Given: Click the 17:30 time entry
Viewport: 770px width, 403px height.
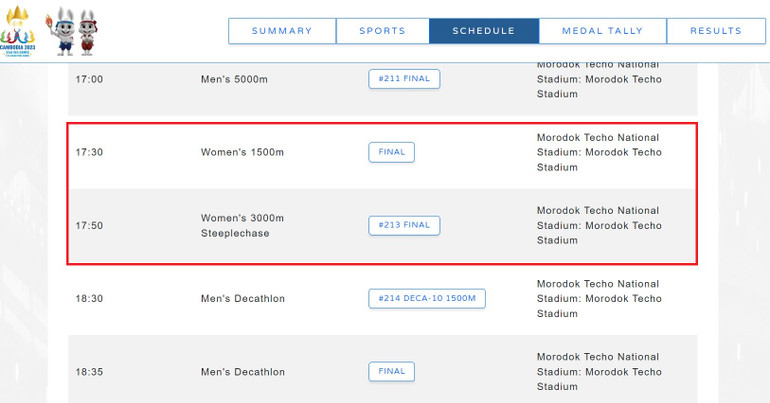Looking at the screenshot, I should coord(89,152).
